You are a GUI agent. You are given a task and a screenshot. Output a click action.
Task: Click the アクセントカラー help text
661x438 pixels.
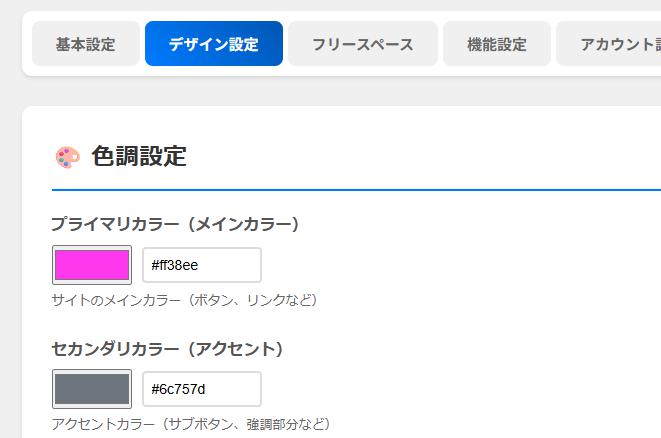tap(190, 424)
